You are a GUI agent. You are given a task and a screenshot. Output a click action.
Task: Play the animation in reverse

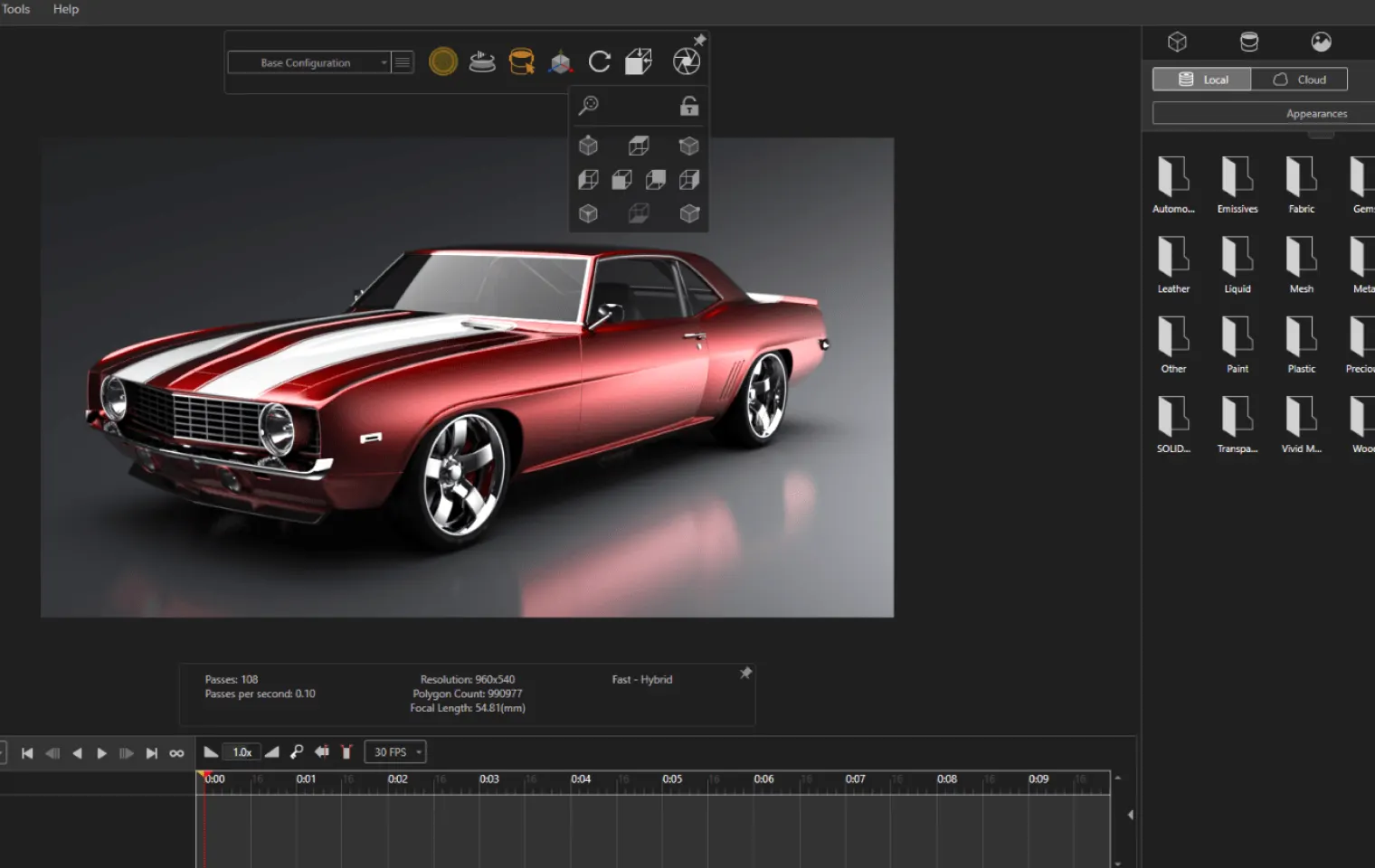tap(77, 752)
